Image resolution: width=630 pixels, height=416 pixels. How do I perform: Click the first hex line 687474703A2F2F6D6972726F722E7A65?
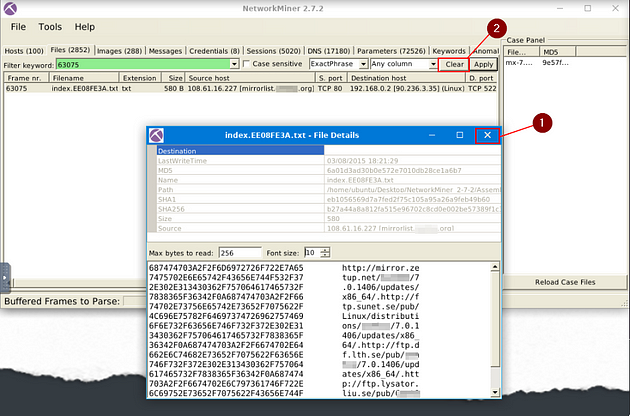tap(226, 268)
